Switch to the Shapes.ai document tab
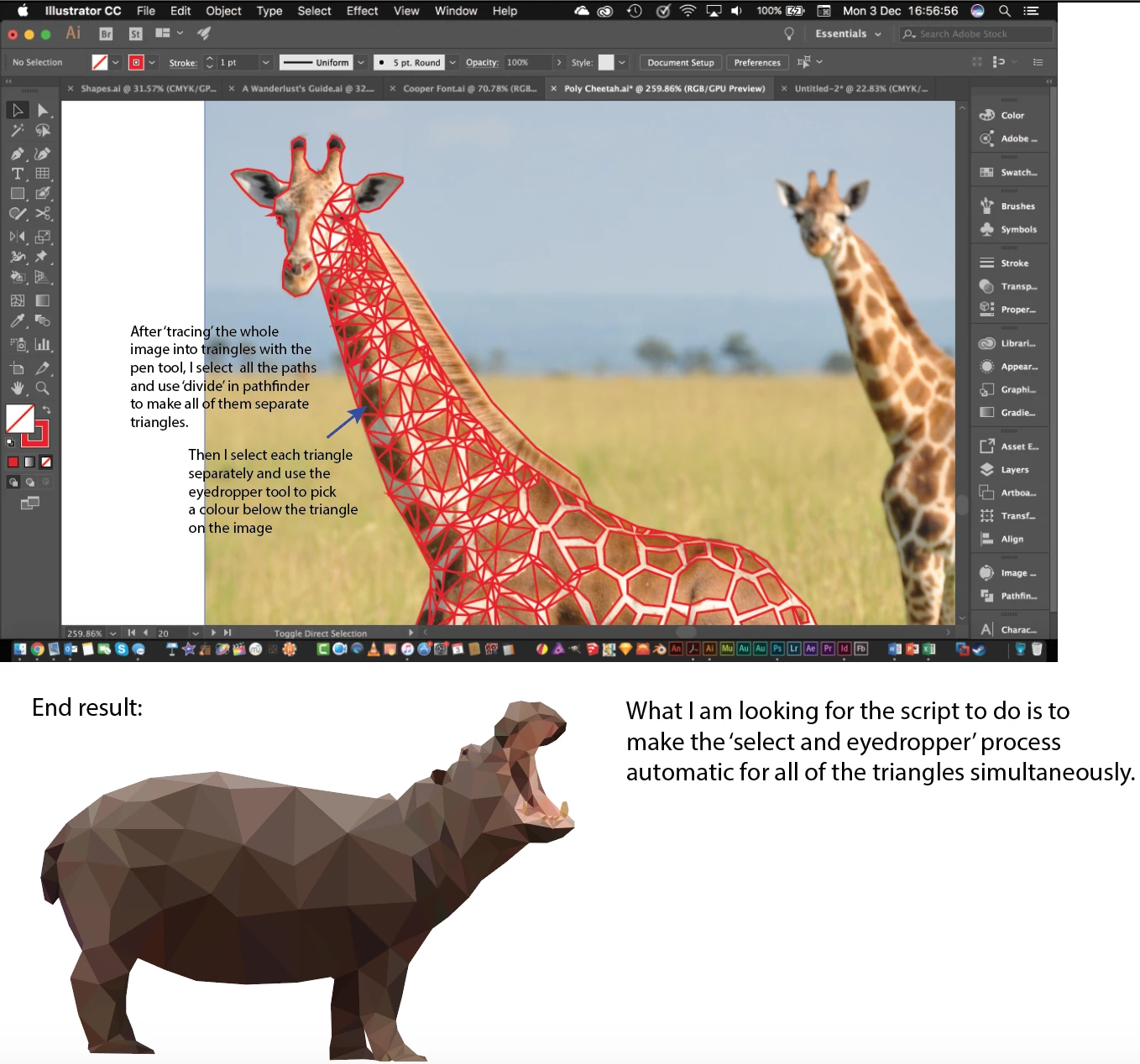Screen dimensions: 1140x1064 point(142,88)
